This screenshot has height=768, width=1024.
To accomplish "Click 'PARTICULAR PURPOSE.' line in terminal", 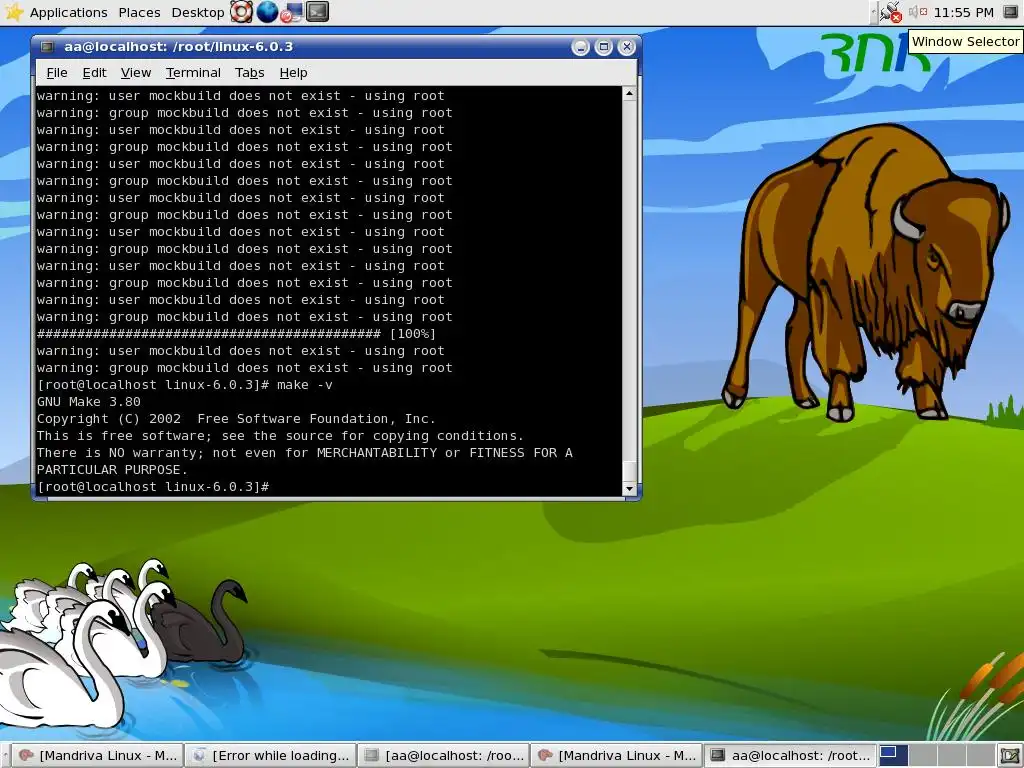I will [x=112, y=470].
